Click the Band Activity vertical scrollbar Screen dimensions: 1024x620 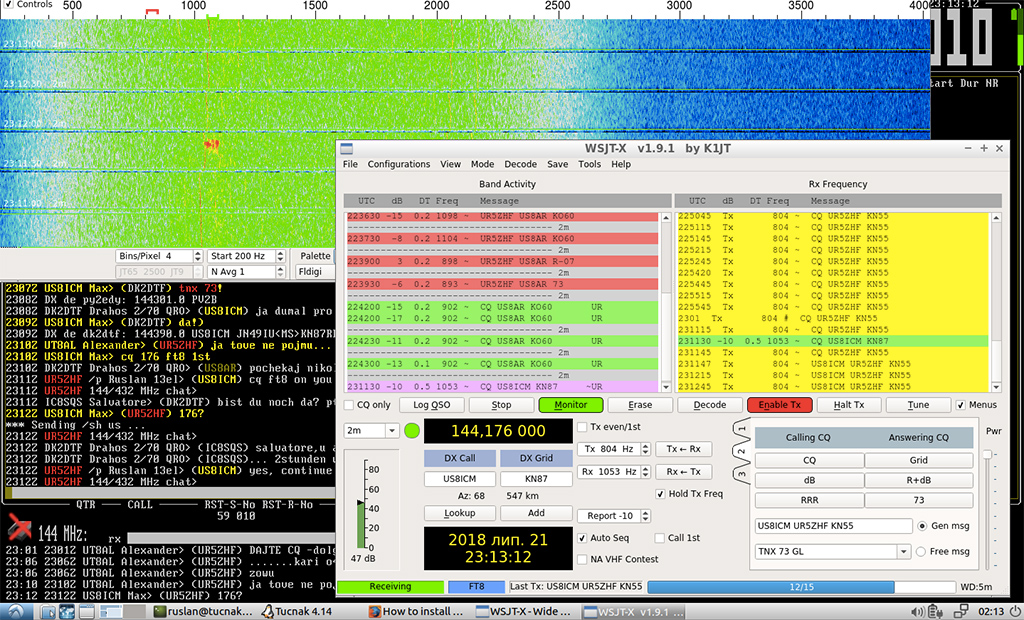[666, 302]
